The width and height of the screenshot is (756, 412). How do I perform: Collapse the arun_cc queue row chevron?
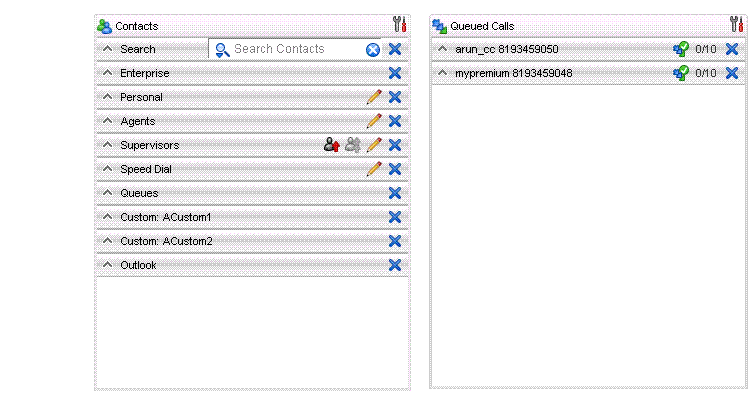(444, 49)
